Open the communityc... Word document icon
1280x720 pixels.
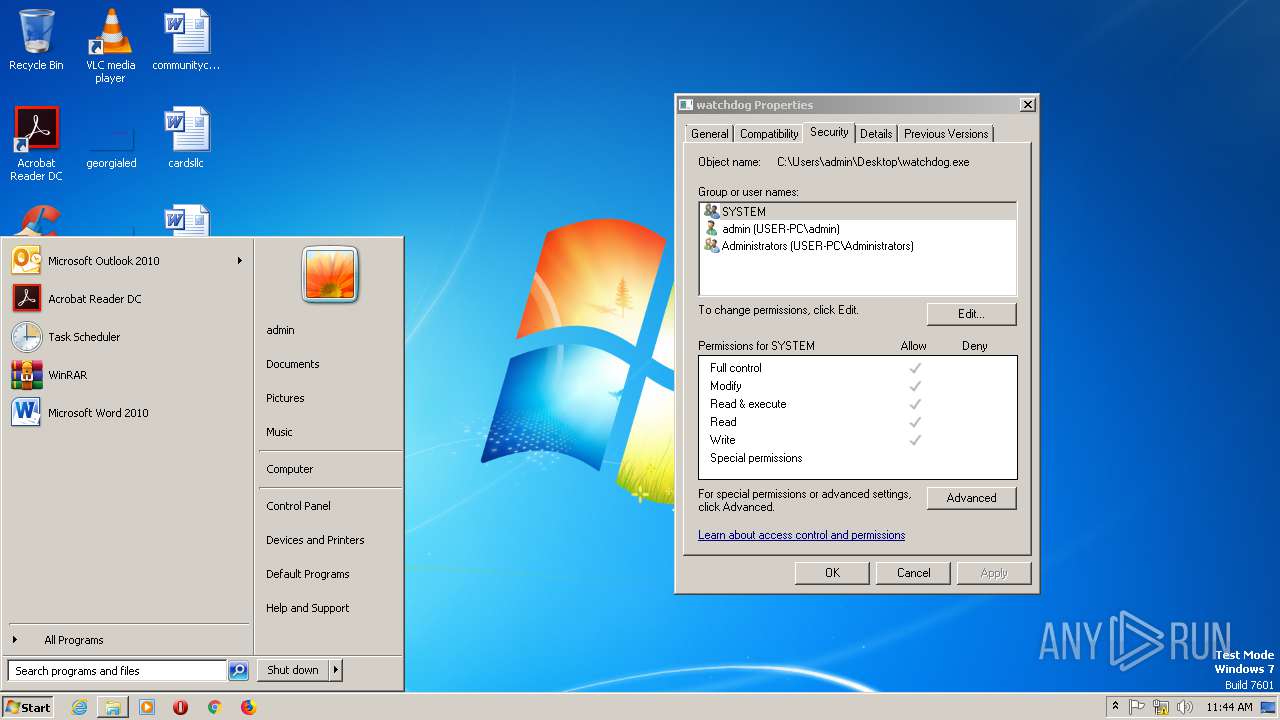click(186, 40)
